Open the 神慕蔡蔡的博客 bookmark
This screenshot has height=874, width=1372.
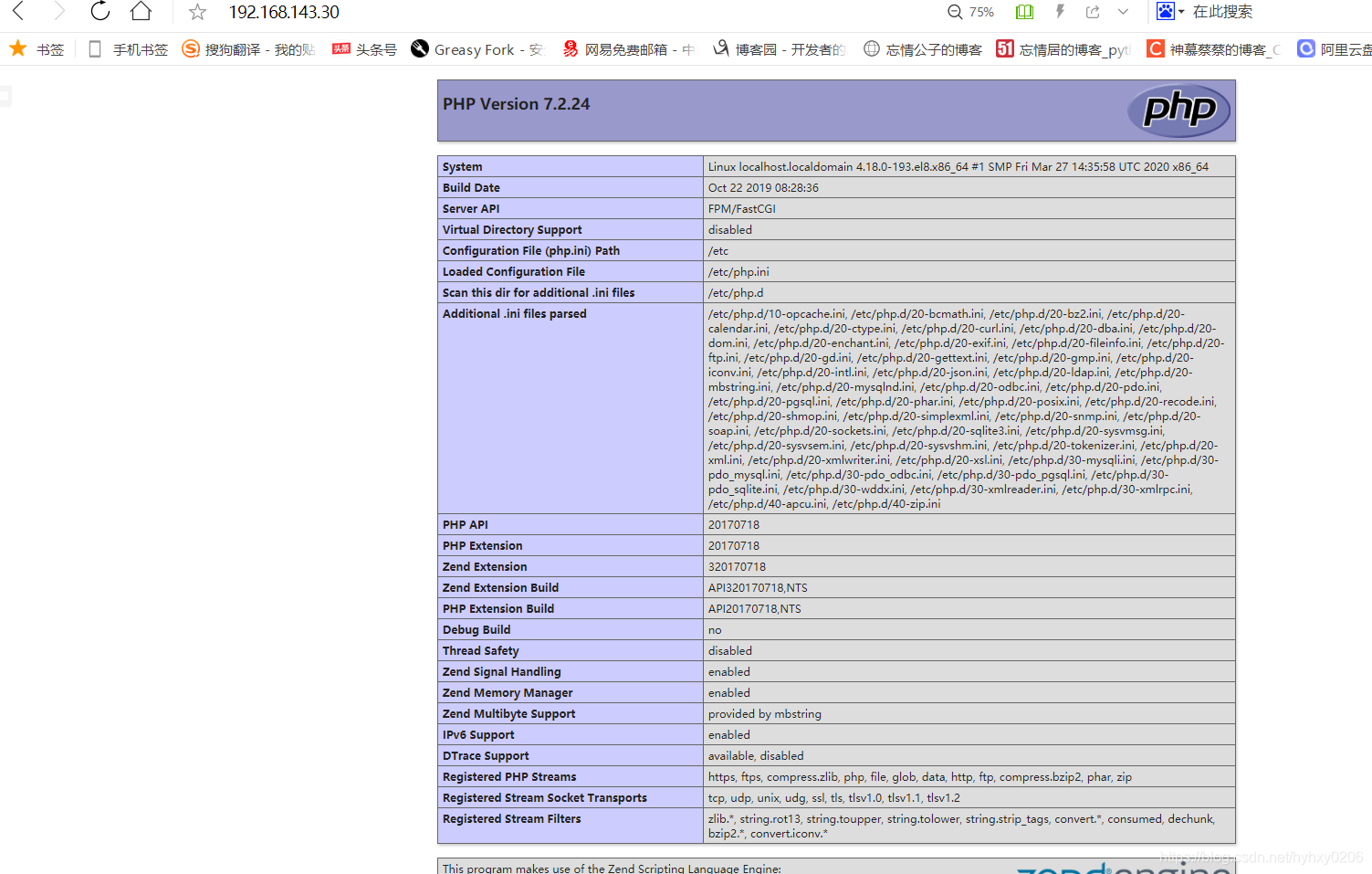click(1214, 49)
